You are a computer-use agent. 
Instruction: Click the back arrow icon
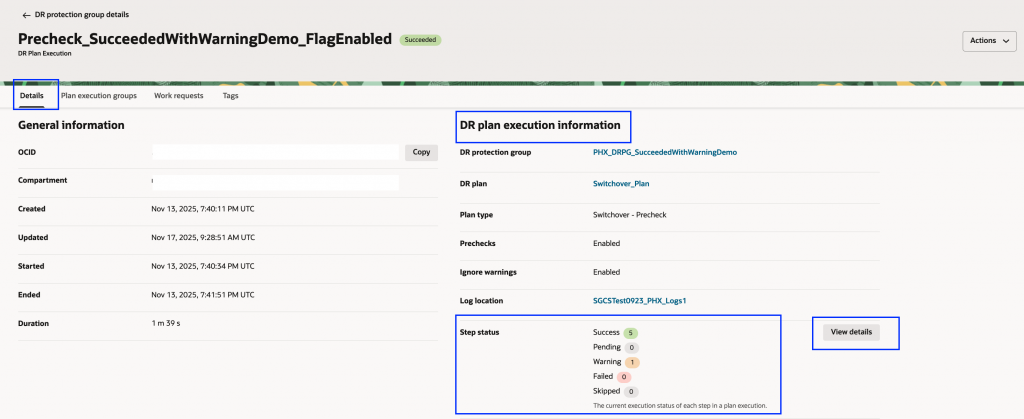point(26,15)
